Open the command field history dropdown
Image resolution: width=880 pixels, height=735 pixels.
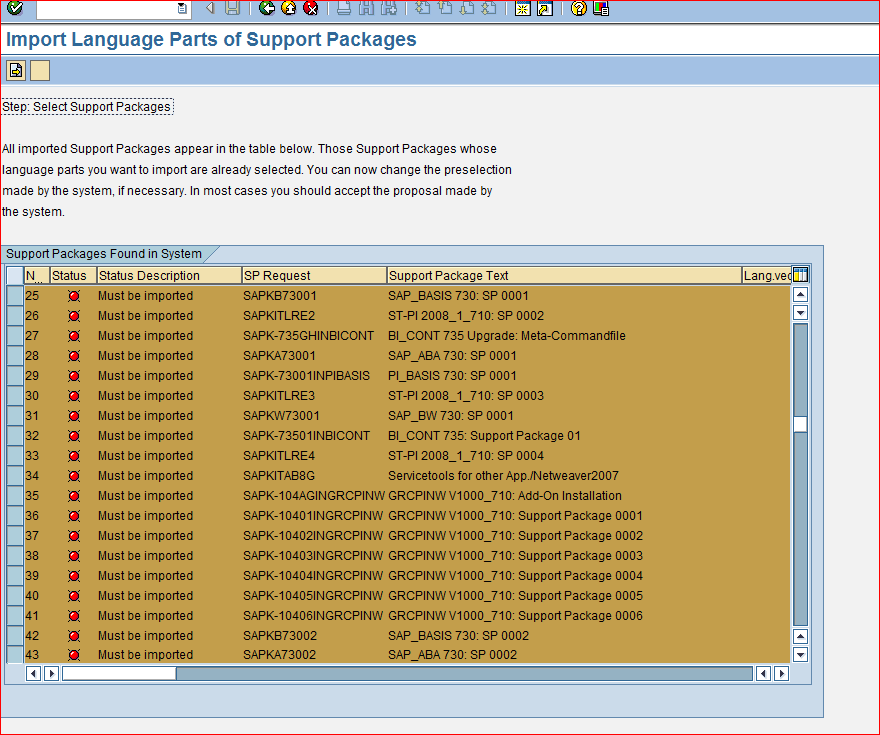pos(182,8)
